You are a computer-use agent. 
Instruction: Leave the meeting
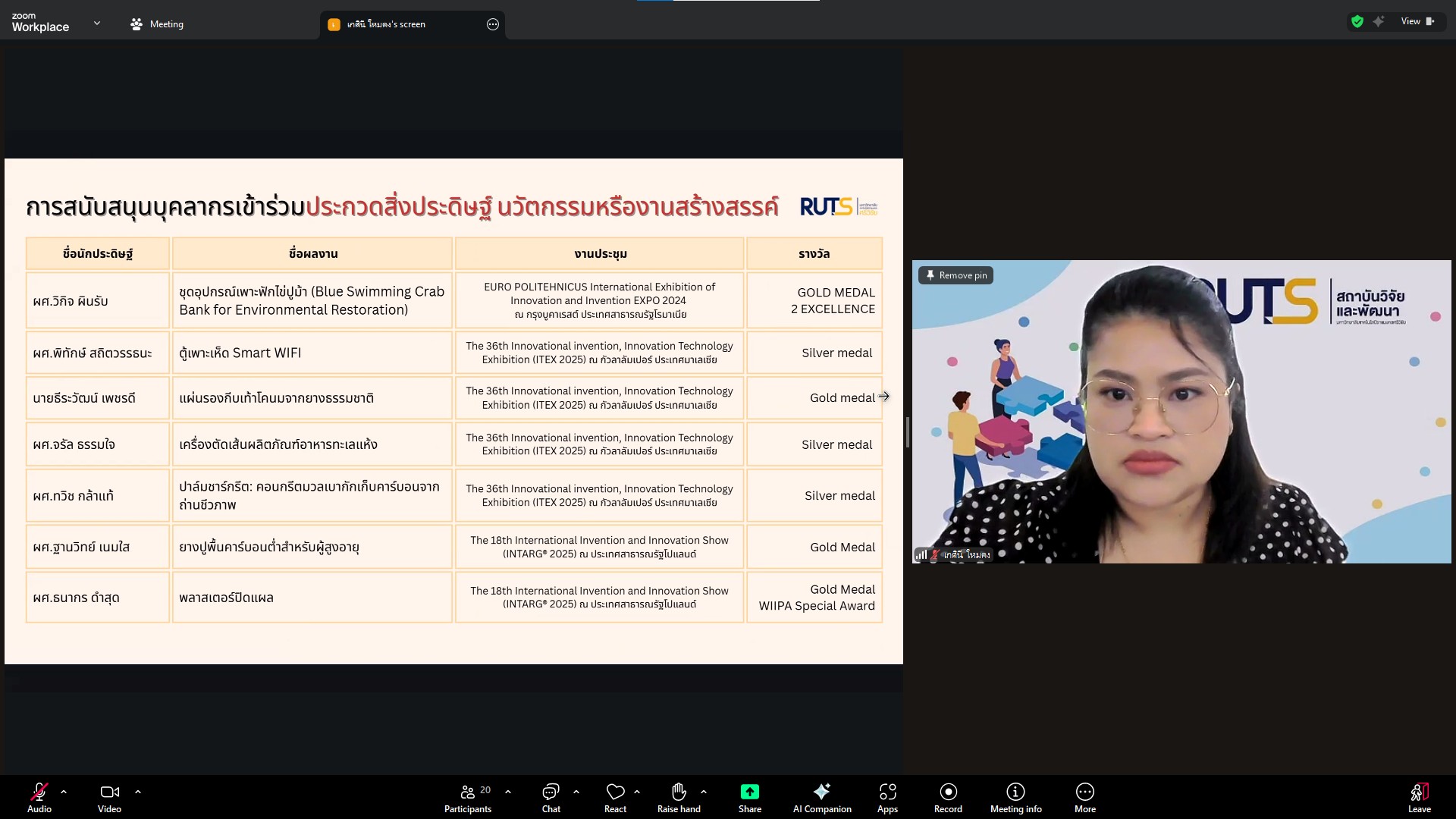click(1419, 796)
